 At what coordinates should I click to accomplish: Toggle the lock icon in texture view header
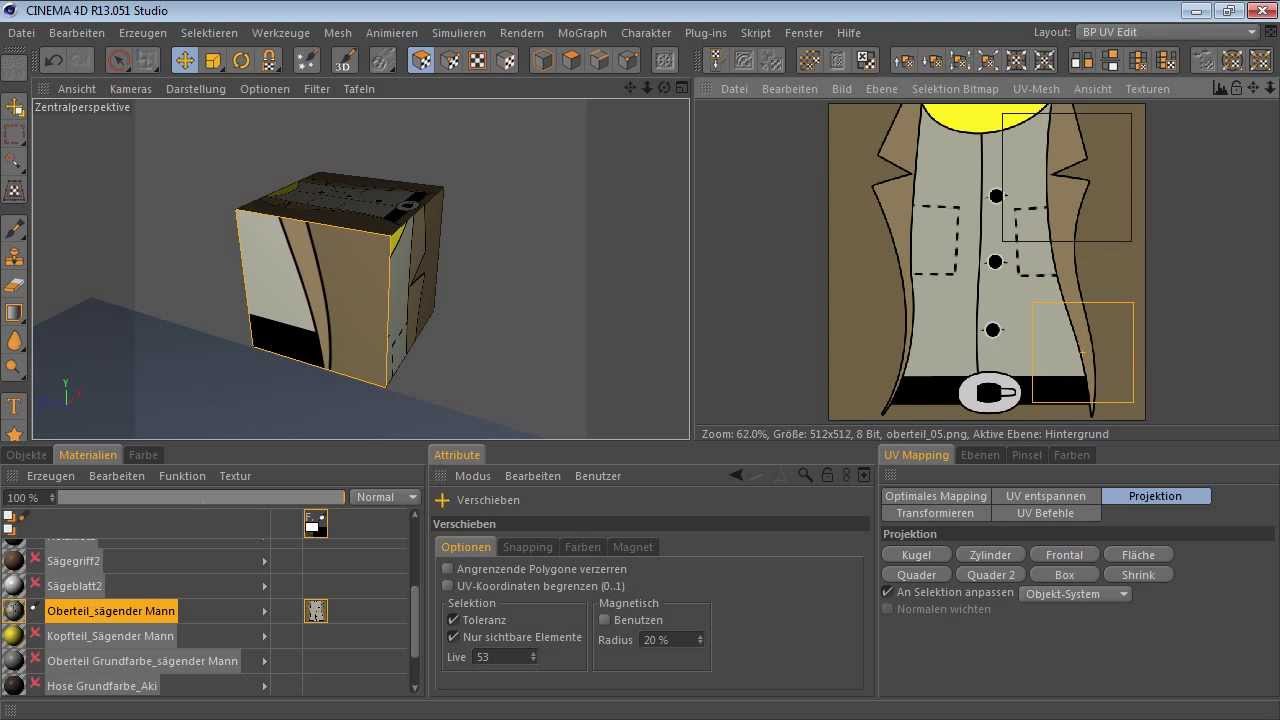(x=1236, y=88)
